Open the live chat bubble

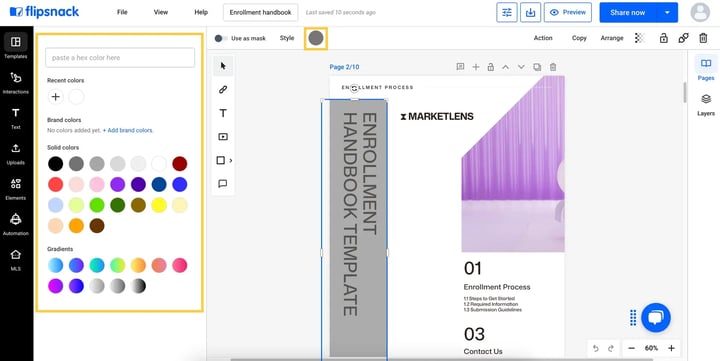[x=656, y=317]
